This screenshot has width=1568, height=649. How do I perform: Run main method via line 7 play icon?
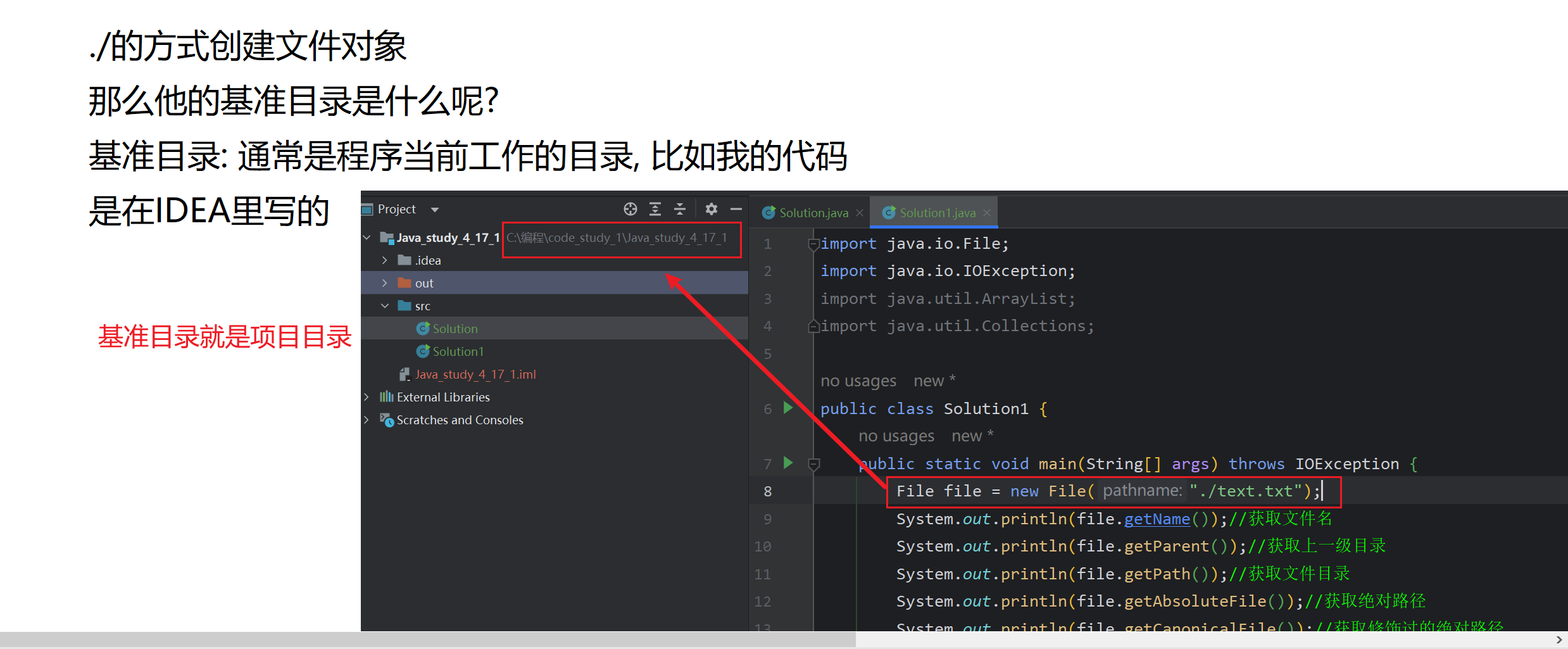tap(787, 463)
